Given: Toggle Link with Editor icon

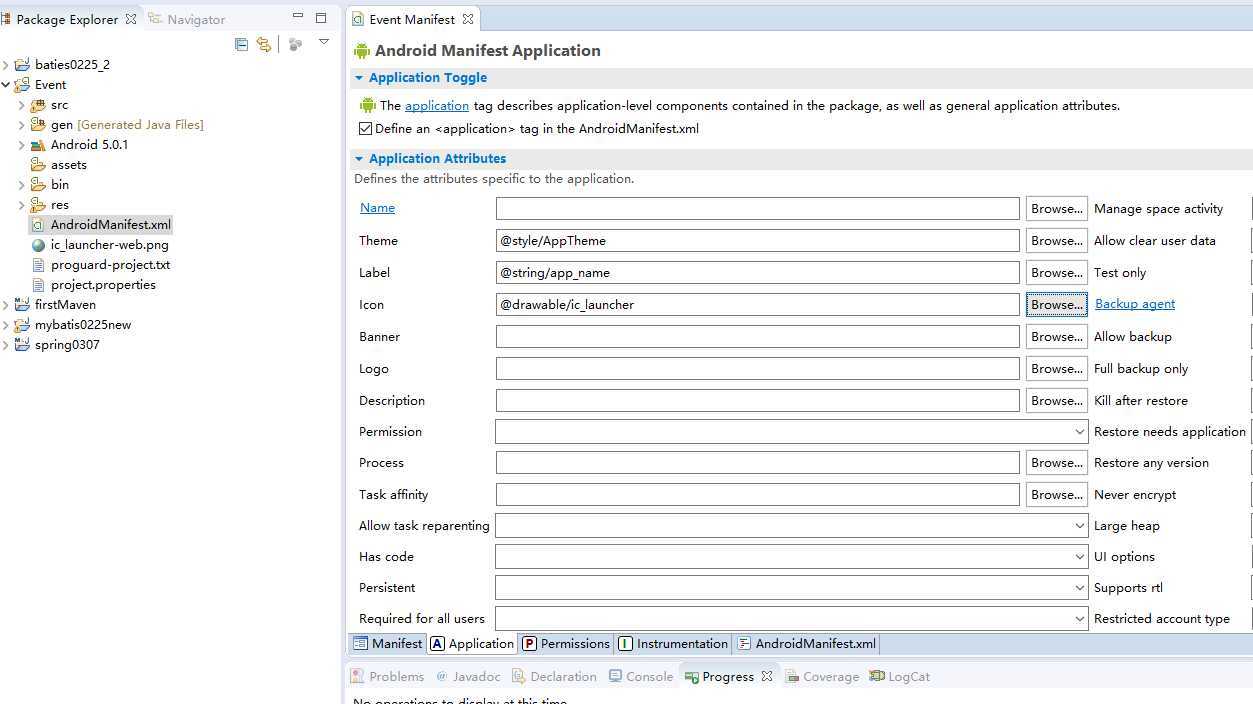Looking at the screenshot, I should [x=264, y=44].
